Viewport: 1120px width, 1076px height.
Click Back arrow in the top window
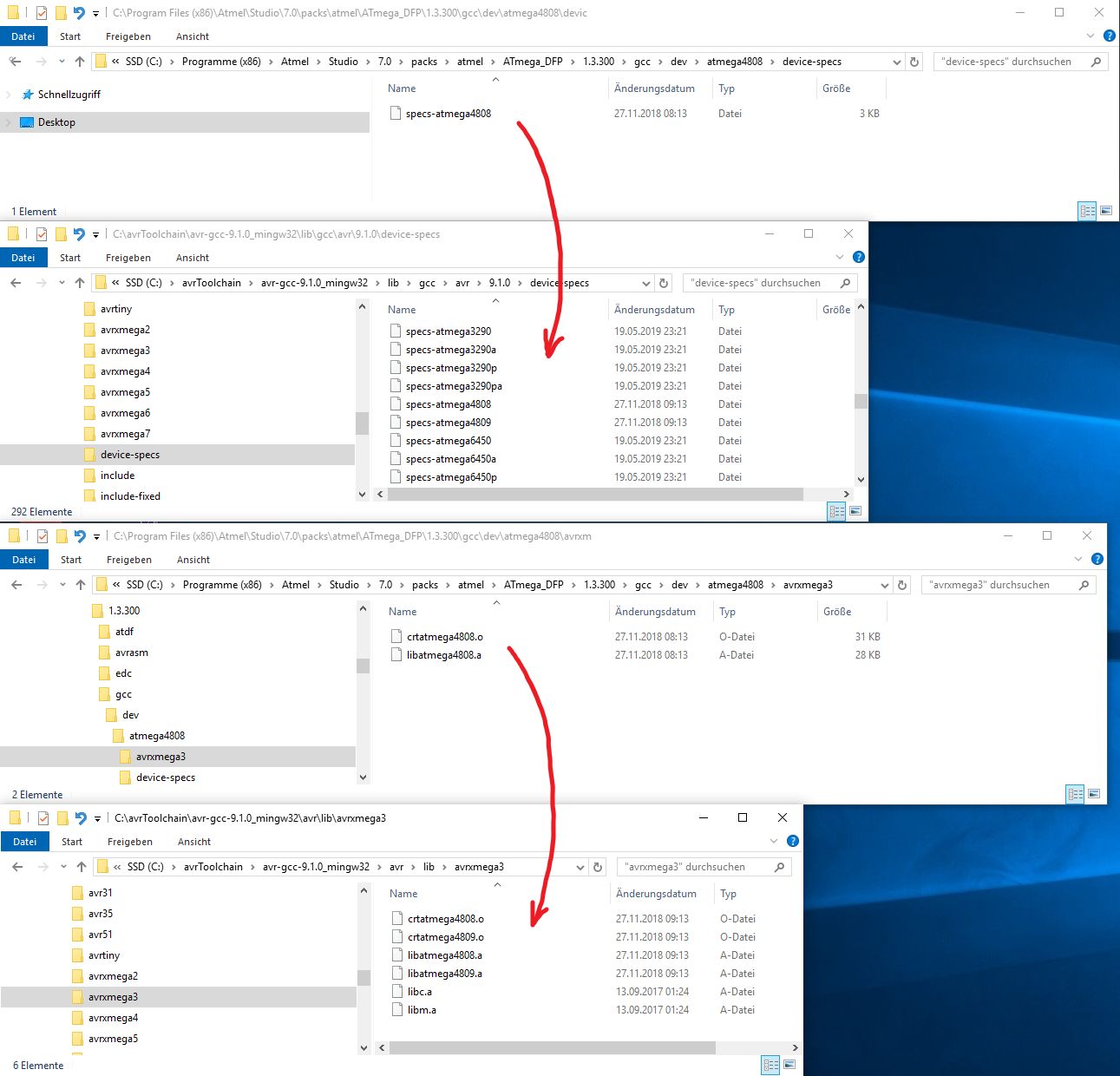15,62
